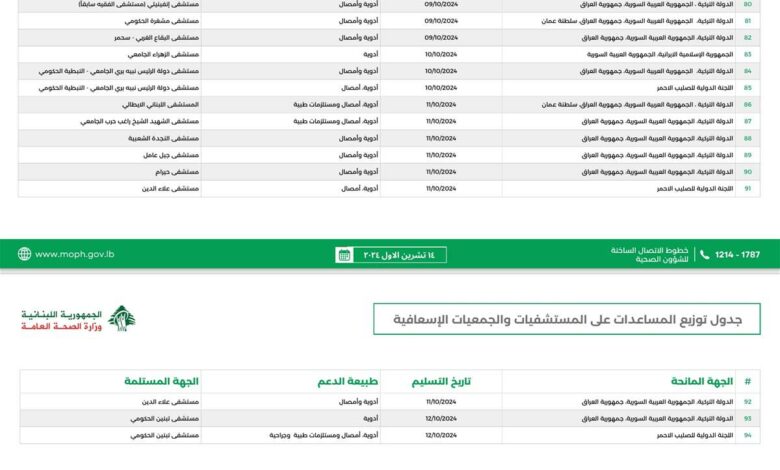Click recipient "المستشفى اللبناني الايطالي"
The image size is (780, 470).
pos(160,104)
